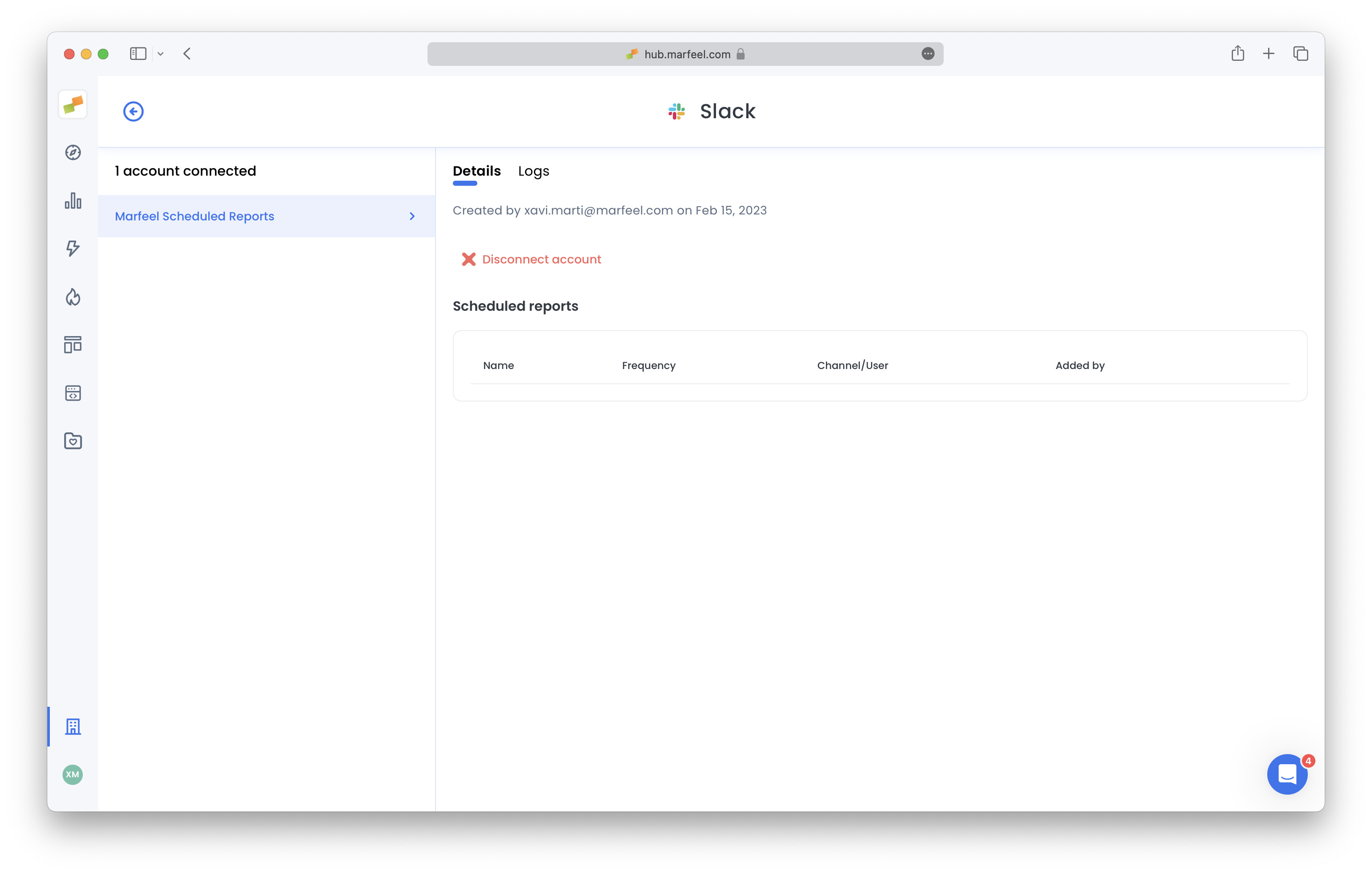This screenshot has height=874, width=1372.
Task: Click the Slack logo in the page header
Action: click(676, 111)
